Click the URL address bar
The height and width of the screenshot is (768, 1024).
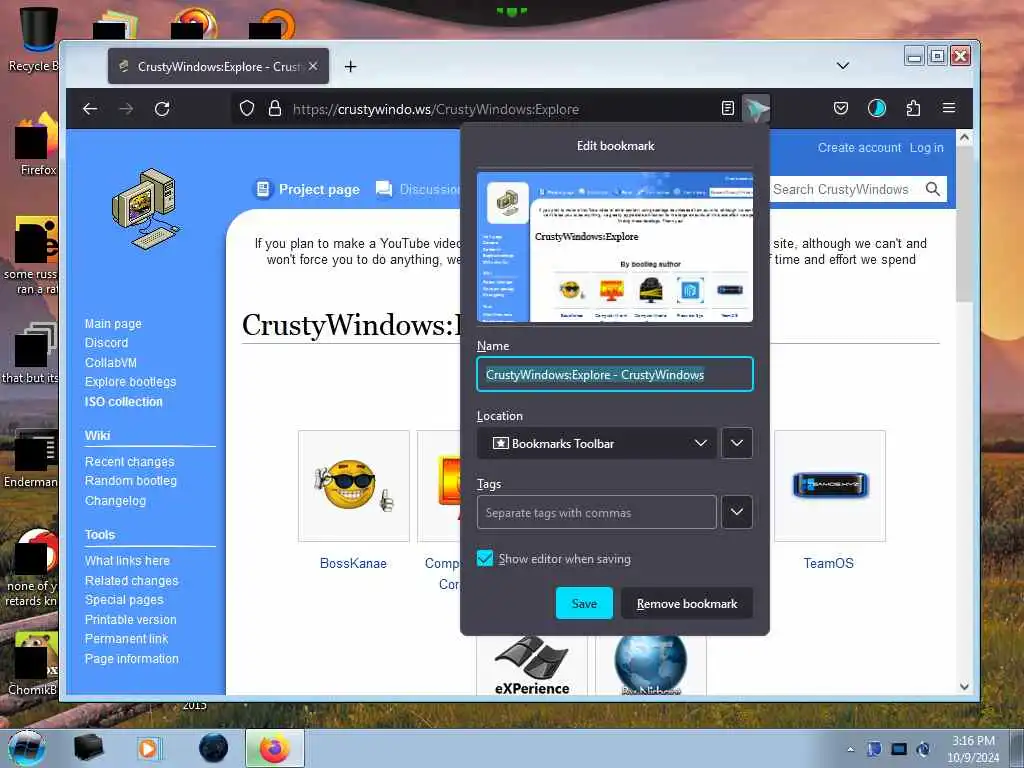[503, 109]
